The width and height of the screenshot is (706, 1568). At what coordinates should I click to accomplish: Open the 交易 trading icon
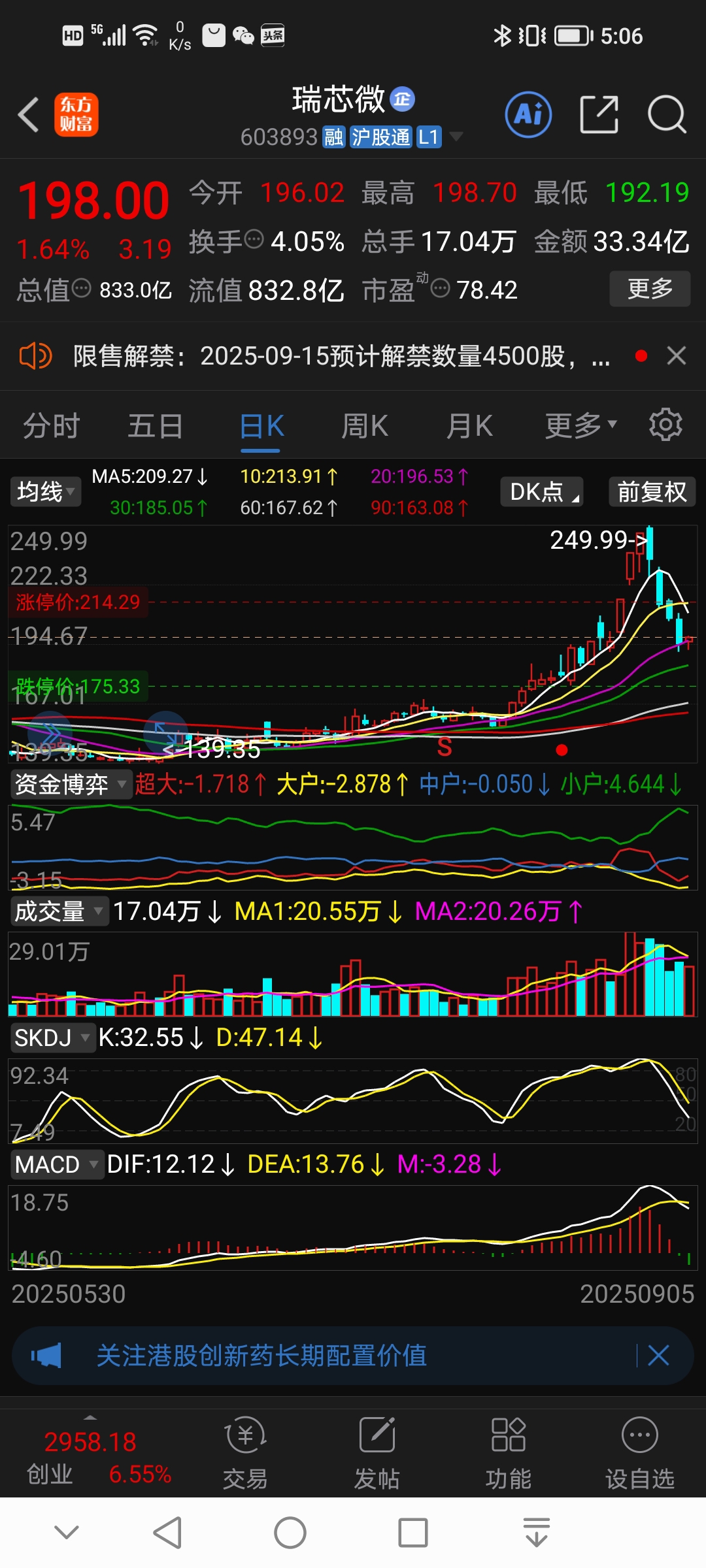[x=245, y=1453]
